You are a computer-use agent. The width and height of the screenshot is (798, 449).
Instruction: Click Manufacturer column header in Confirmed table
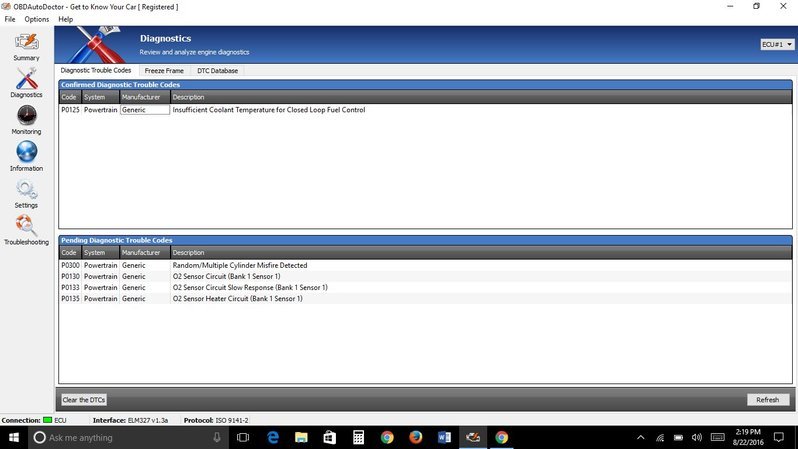point(145,97)
